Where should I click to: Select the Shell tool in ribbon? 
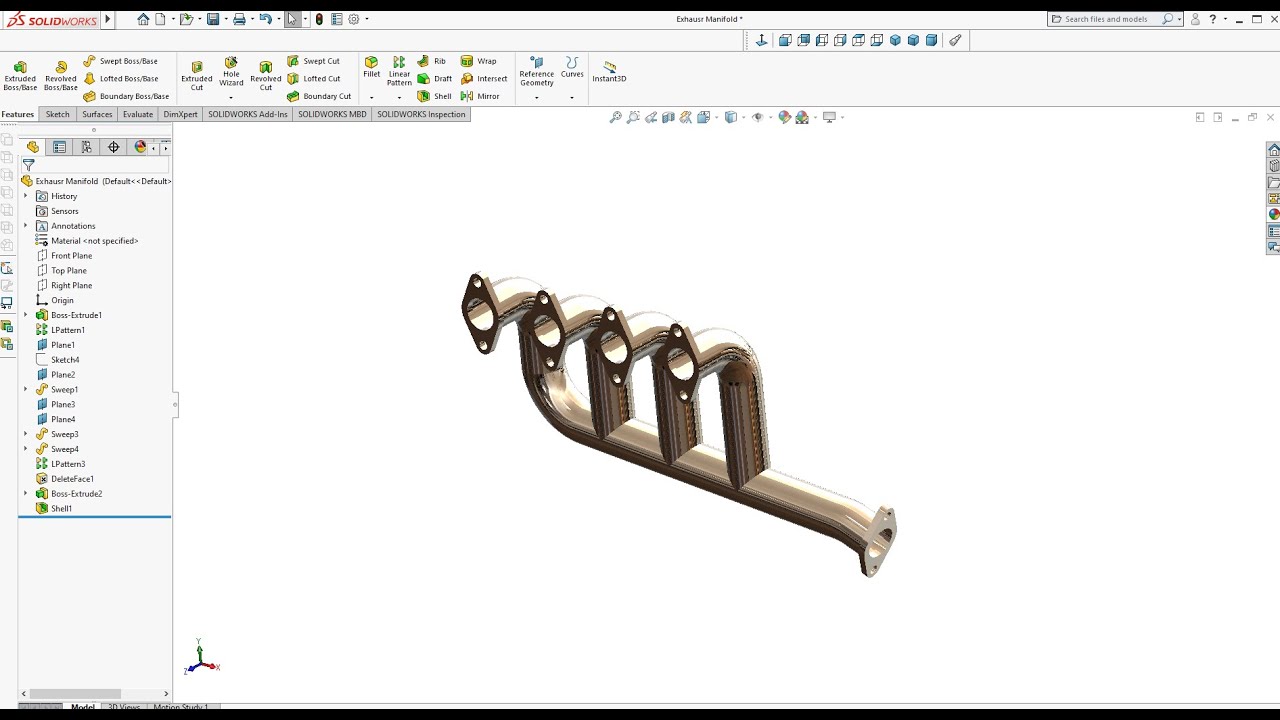point(435,96)
